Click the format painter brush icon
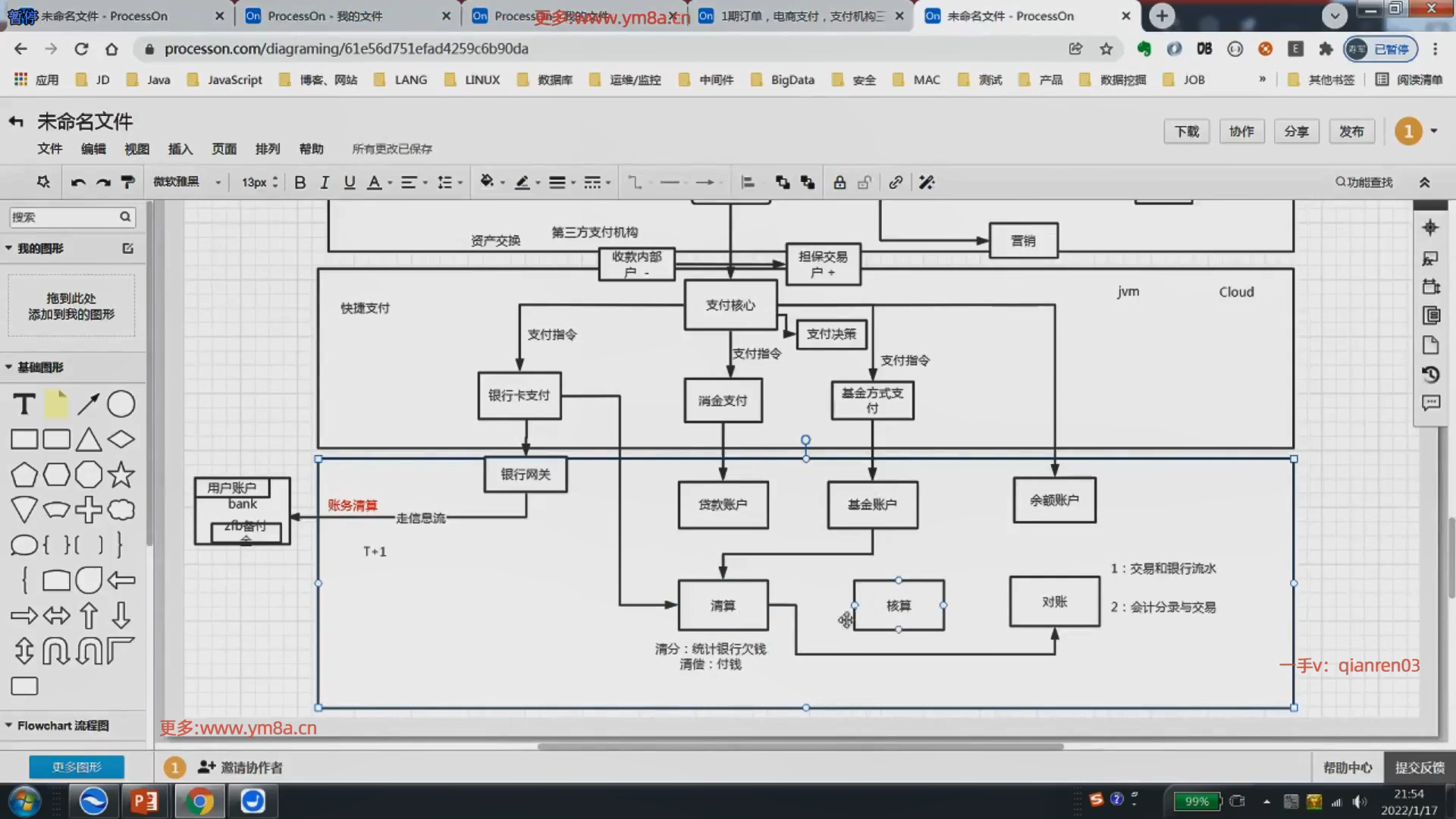This screenshot has height=819, width=1456. (128, 182)
